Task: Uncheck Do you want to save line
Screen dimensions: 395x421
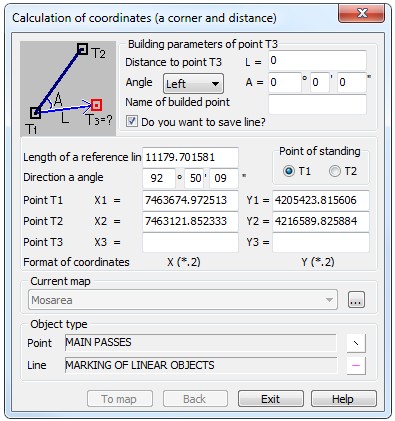Action: (x=132, y=121)
